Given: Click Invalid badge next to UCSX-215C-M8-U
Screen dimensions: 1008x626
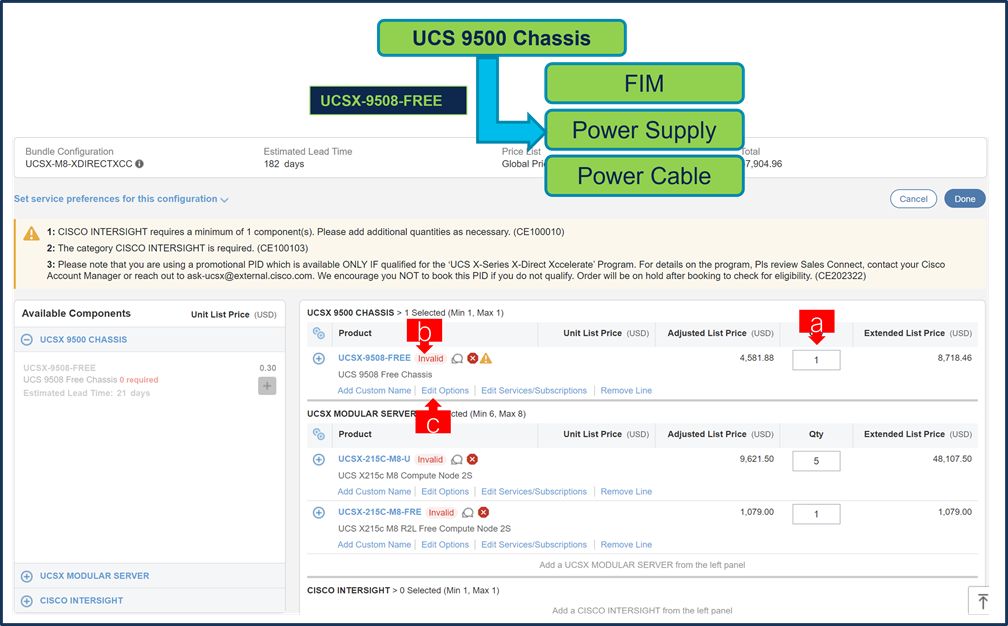Looking at the screenshot, I should coord(430,460).
